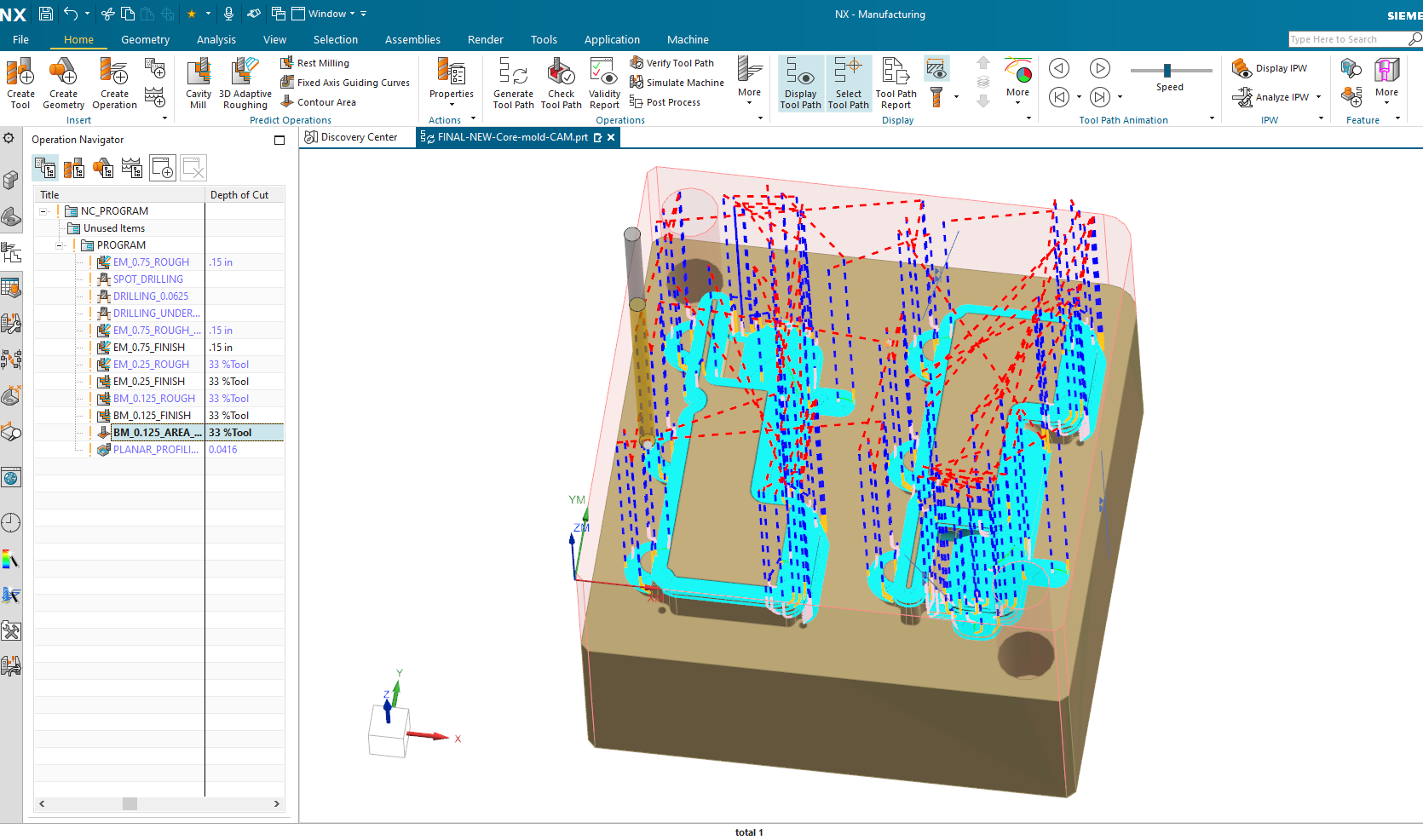Click Generate Tool Path
This screenshot has height=840, width=1423.
point(513,83)
